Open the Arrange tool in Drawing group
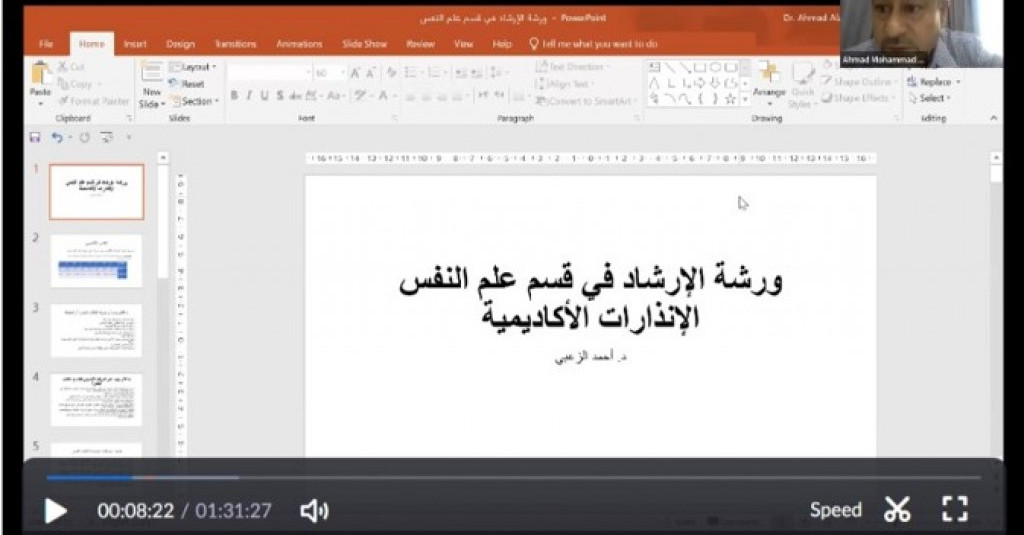 click(x=768, y=78)
